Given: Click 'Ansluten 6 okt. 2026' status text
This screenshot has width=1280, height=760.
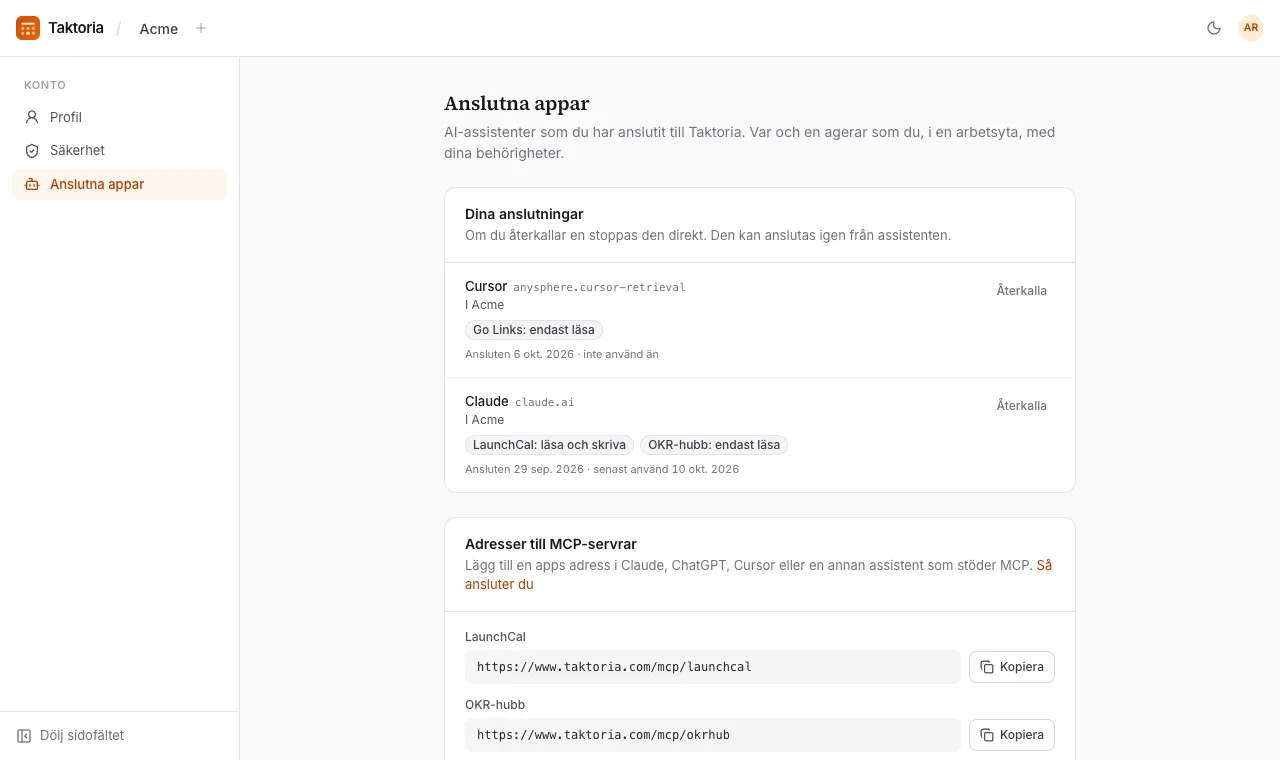Looking at the screenshot, I should 519,354.
